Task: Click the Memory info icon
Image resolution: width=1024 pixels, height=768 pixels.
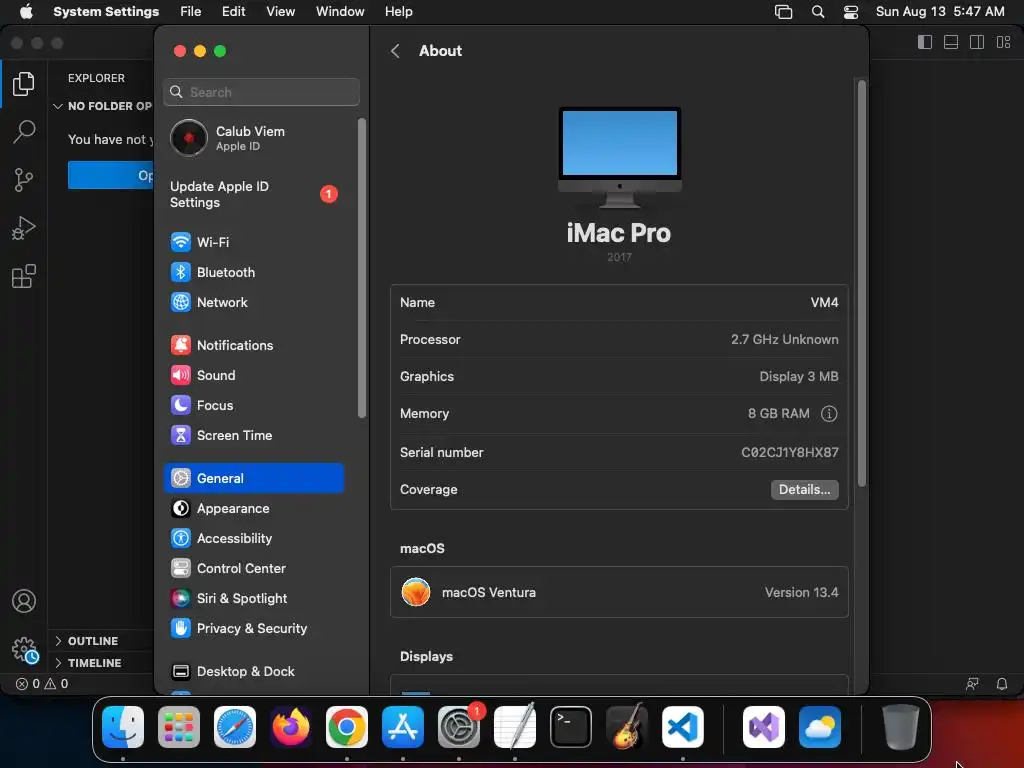Action: tap(829, 413)
